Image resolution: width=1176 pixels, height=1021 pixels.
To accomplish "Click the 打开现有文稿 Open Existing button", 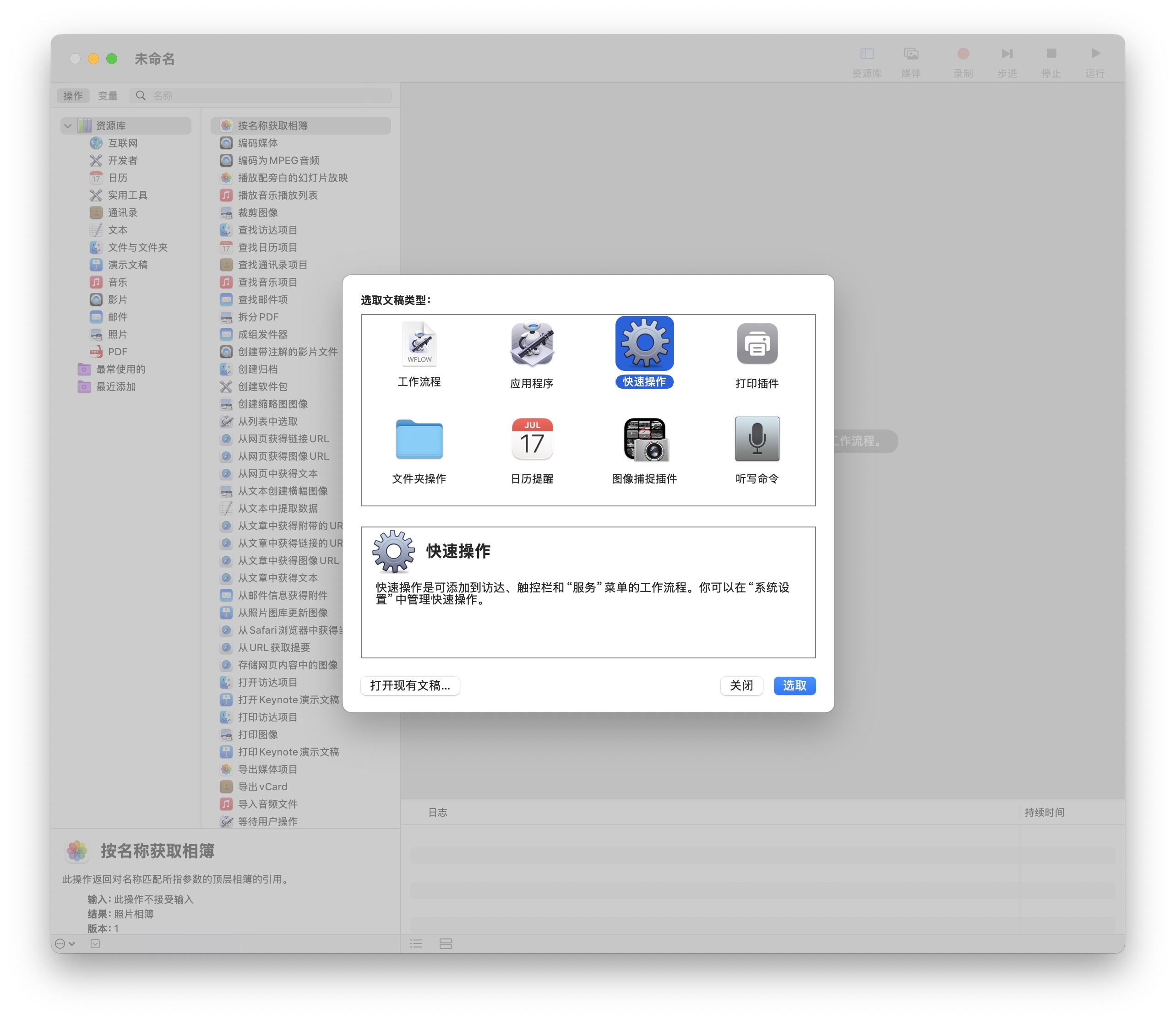I will (x=410, y=685).
